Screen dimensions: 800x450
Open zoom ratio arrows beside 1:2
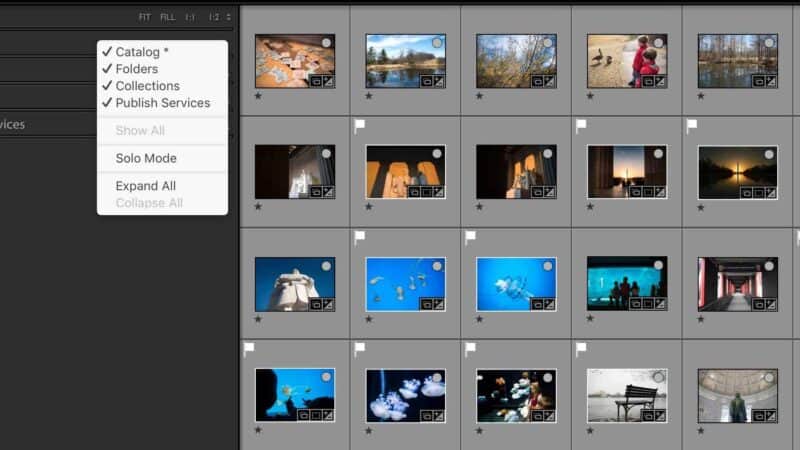click(229, 17)
